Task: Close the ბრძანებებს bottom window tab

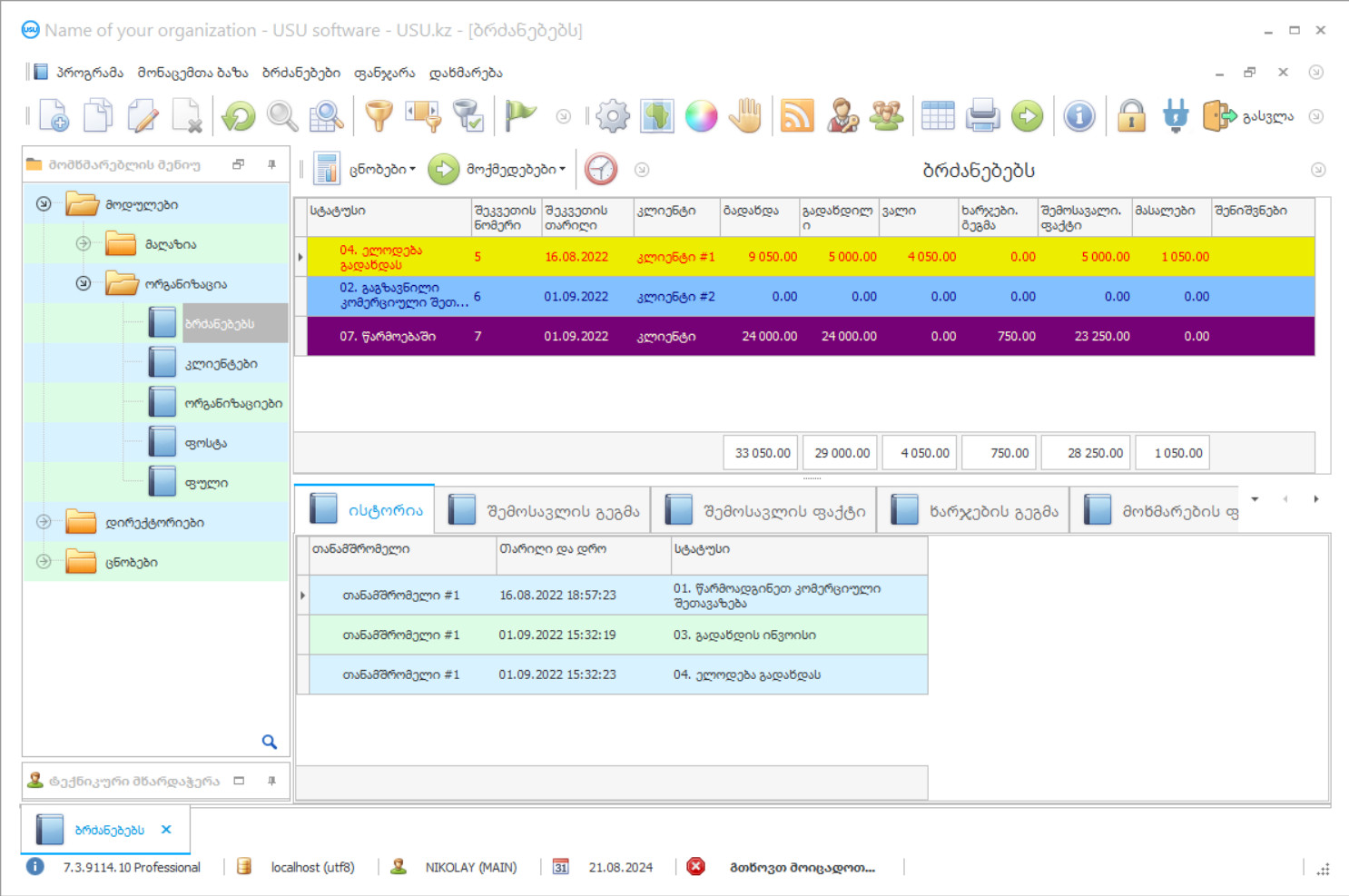Action: click(x=166, y=830)
